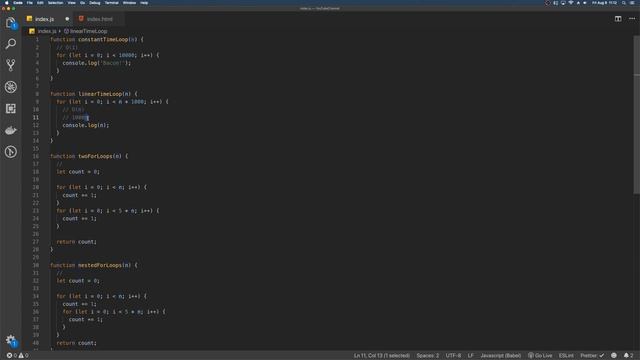Click the unsaved dot on index.js tab
Screen dimensions: 640x360
[x=67, y=19]
